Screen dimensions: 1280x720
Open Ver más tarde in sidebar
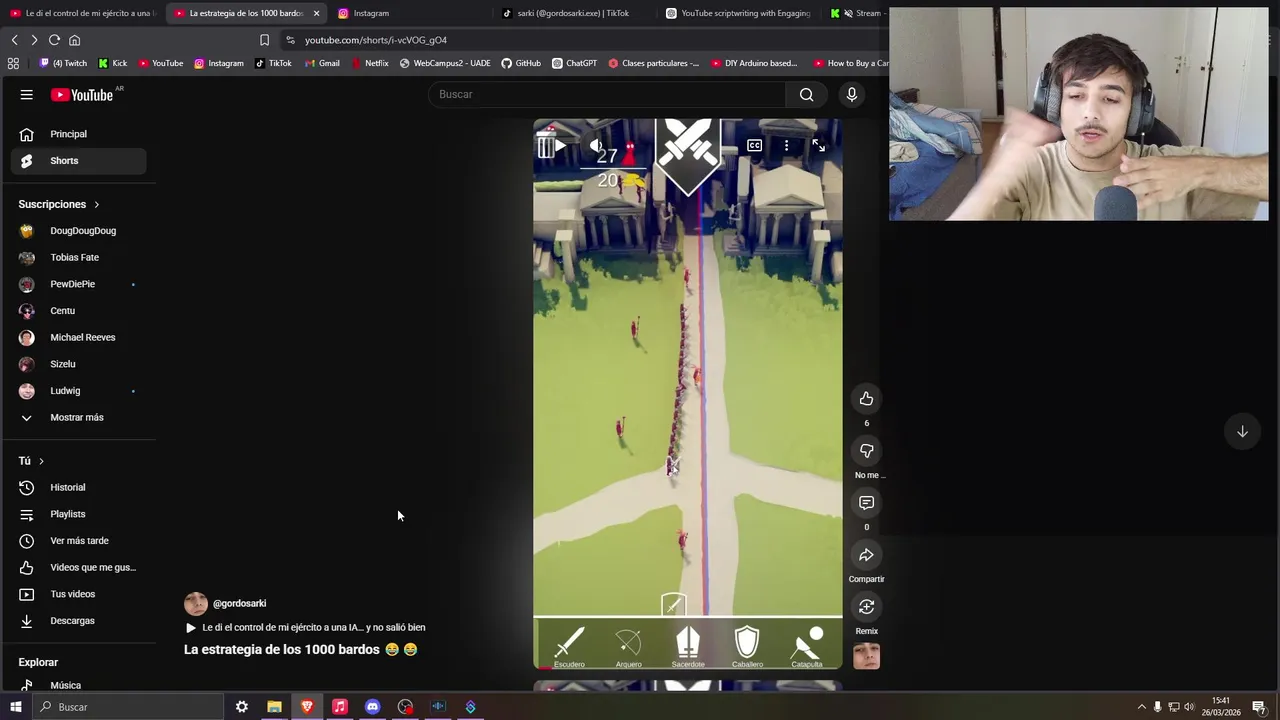(x=78, y=541)
